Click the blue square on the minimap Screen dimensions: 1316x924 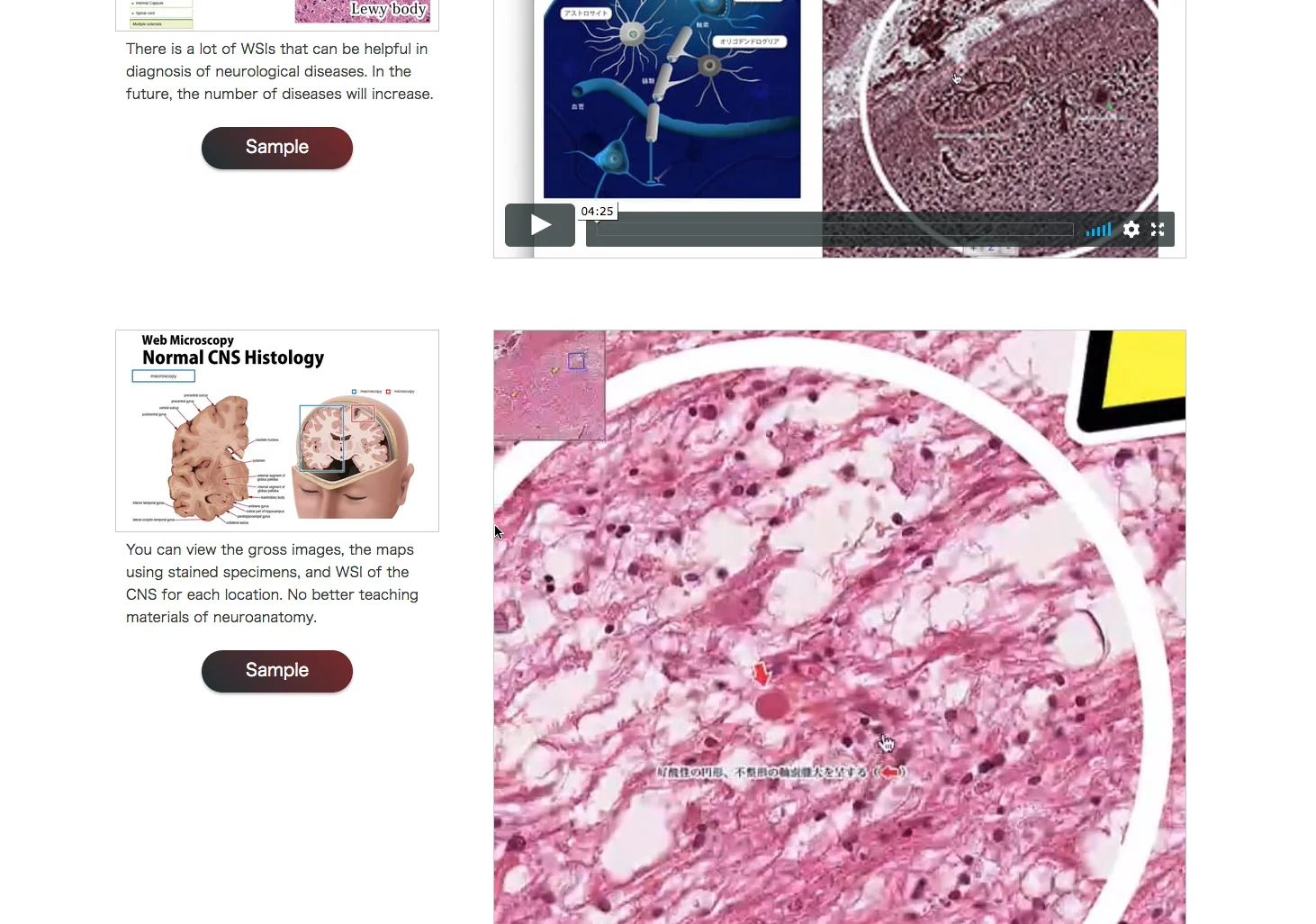click(577, 361)
